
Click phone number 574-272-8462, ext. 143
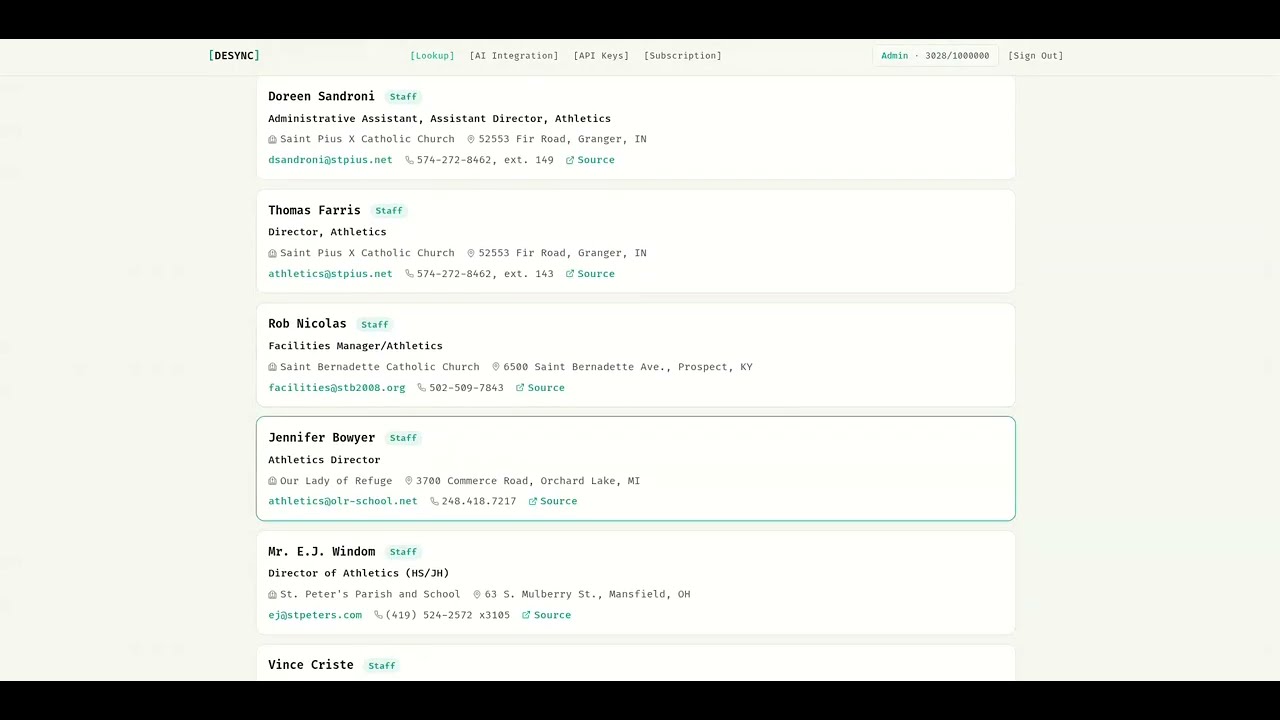tap(485, 274)
